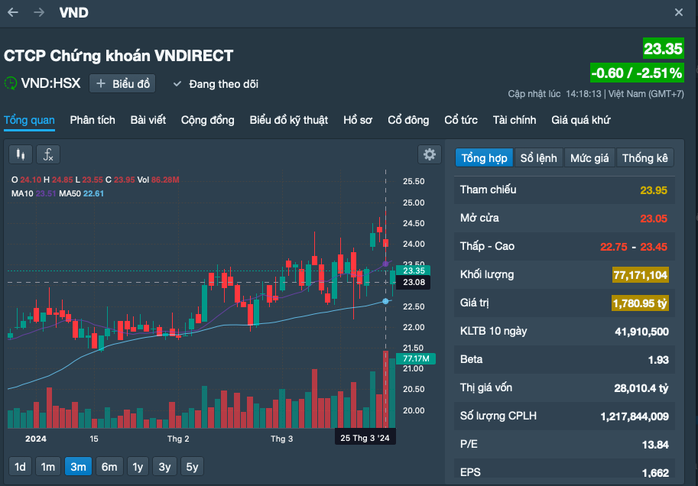
Task: Click the MA10 purple marker dot on the chart
Action: [386, 263]
